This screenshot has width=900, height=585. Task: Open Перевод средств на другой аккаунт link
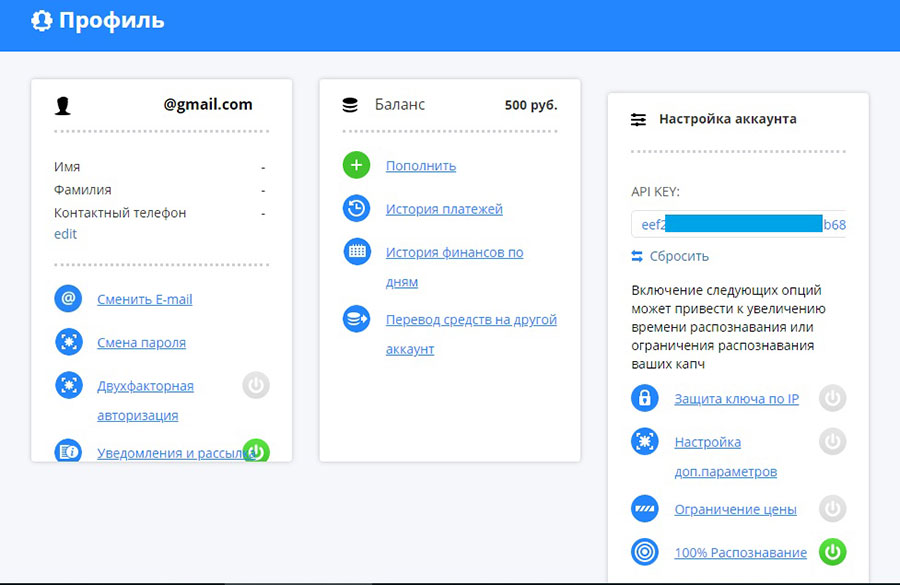tap(471, 334)
